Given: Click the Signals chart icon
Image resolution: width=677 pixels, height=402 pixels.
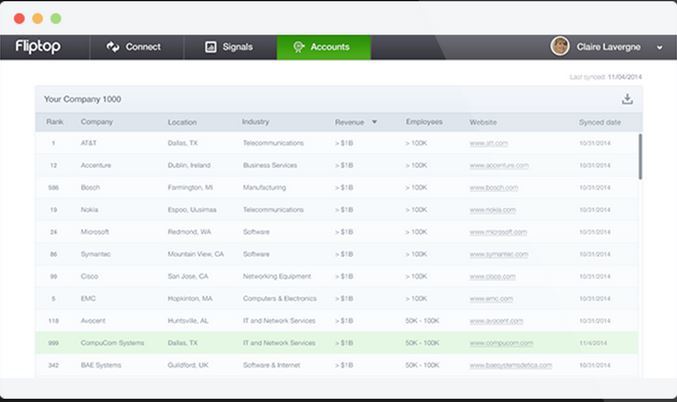Looking at the screenshot, I should click(211, 47).
